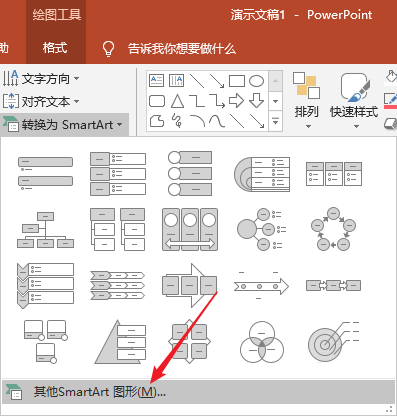Select the rounded rectangle shape

pyautogui.click(x=157, y=101)
